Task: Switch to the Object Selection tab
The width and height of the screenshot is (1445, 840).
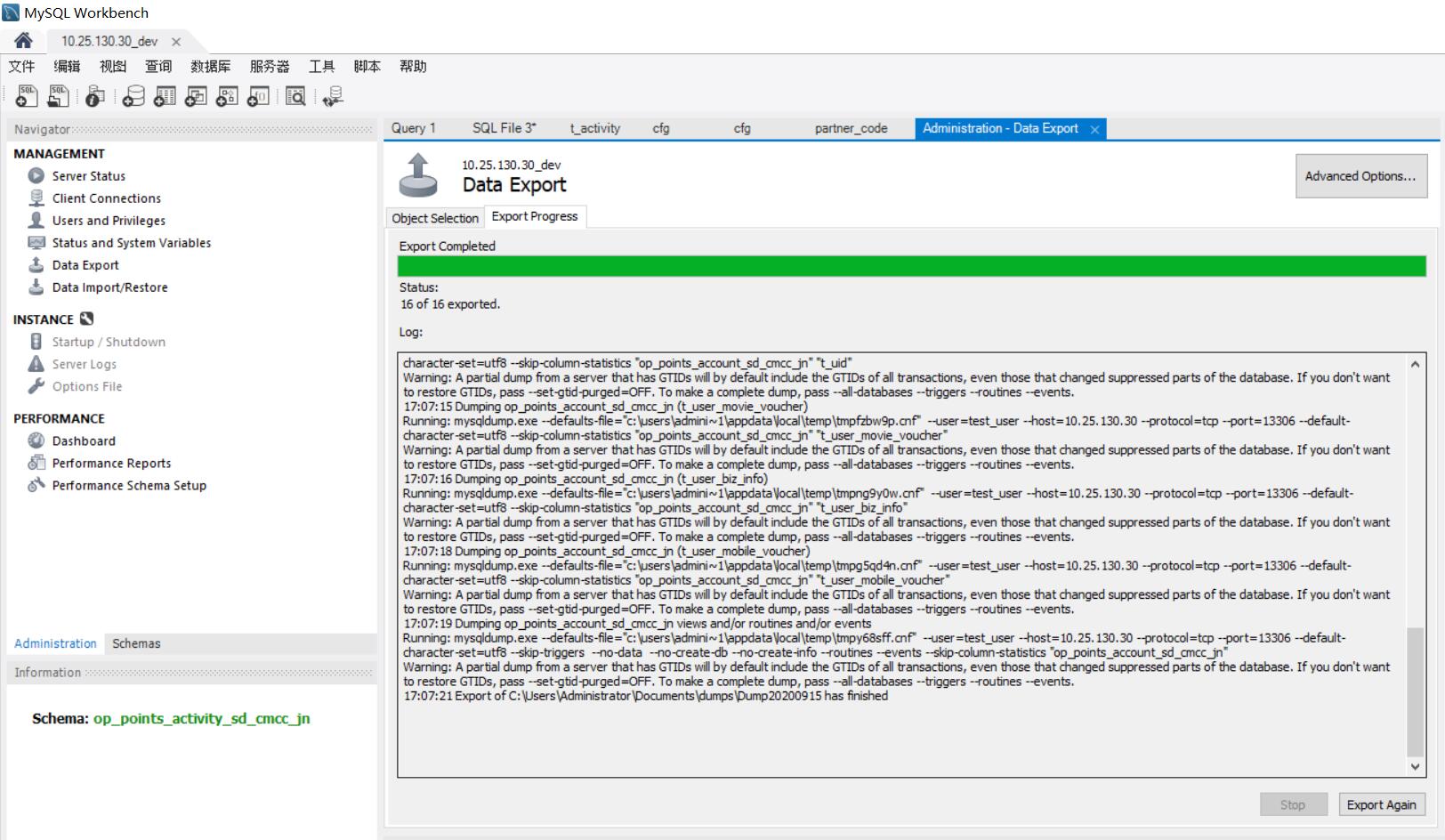Action: [433, 217]
